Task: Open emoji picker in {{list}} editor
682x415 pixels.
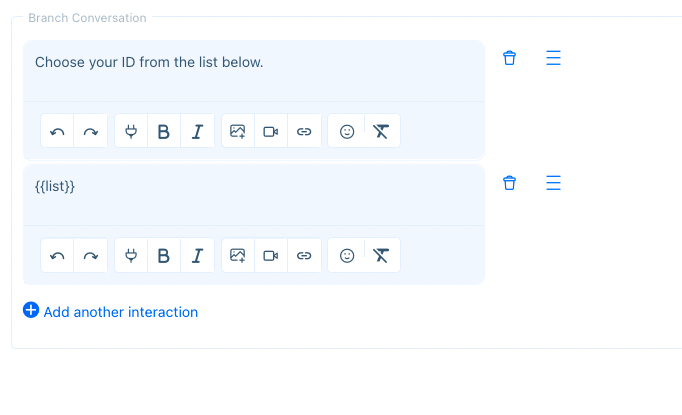Action: pyautogui.click(x=347, y=255)
